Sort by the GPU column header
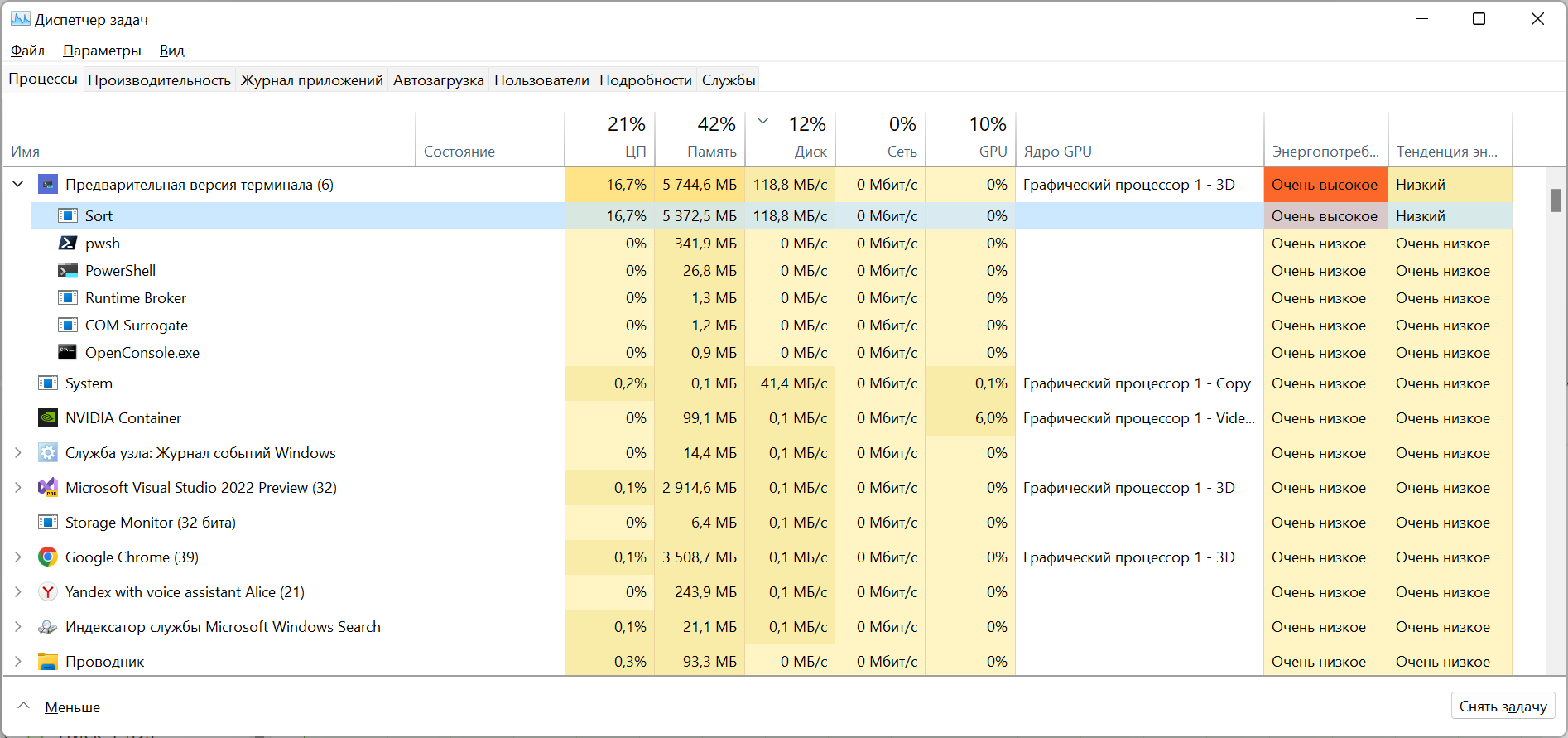This screenshot has width=1568, height=738. 971,139
